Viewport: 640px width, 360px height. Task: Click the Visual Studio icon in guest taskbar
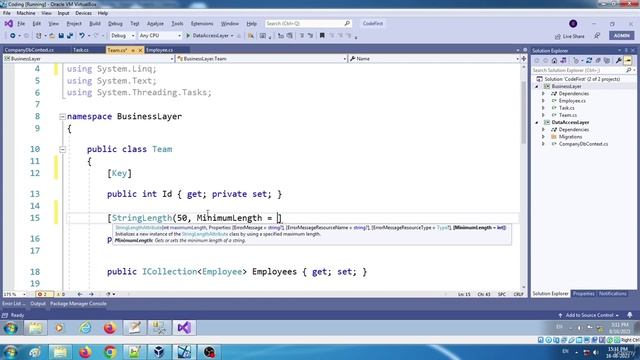184,328
